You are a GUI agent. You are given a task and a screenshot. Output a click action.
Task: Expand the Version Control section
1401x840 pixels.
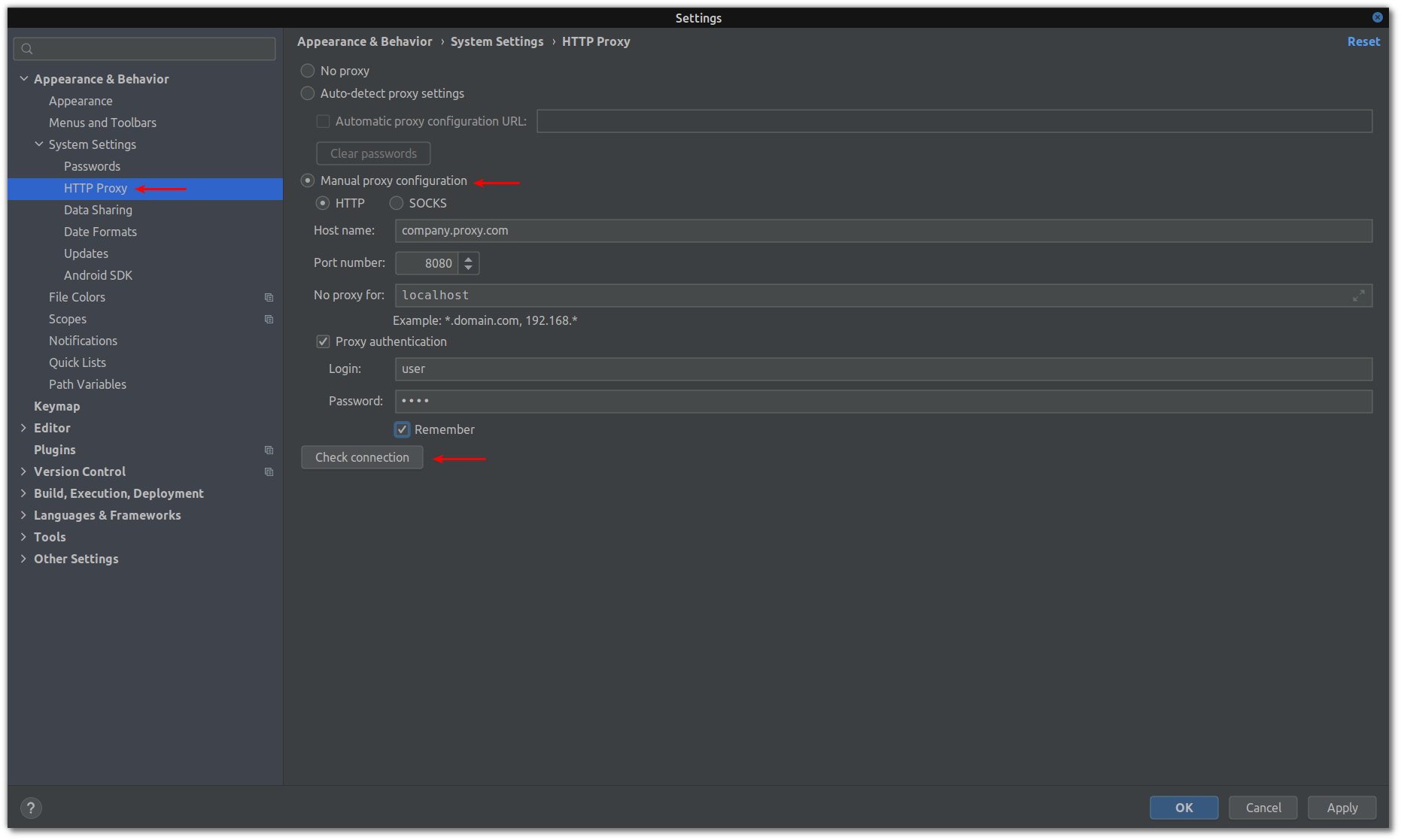tap(24, 472)
